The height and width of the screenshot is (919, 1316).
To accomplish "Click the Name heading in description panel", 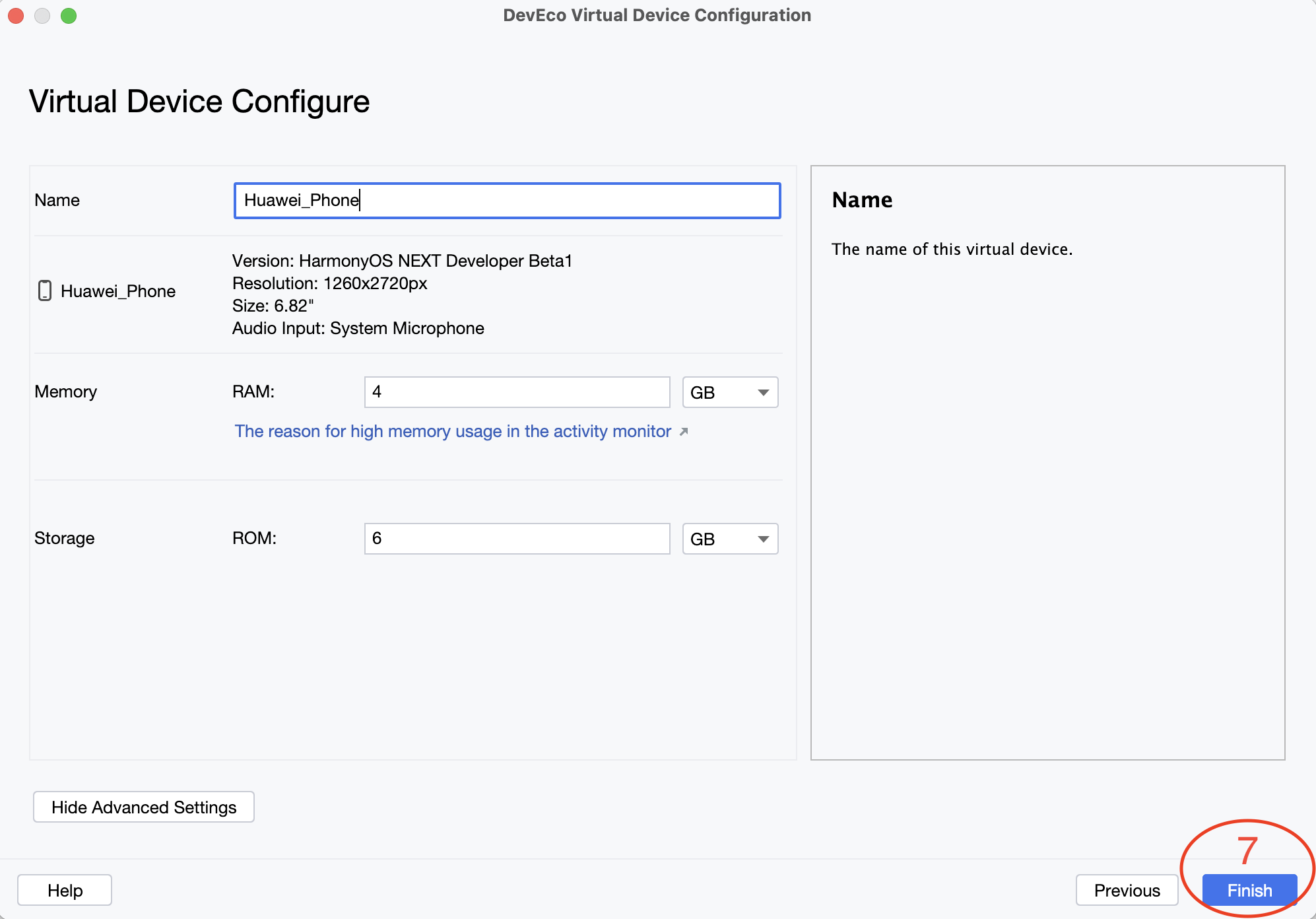I will click(x=862, y=200).
